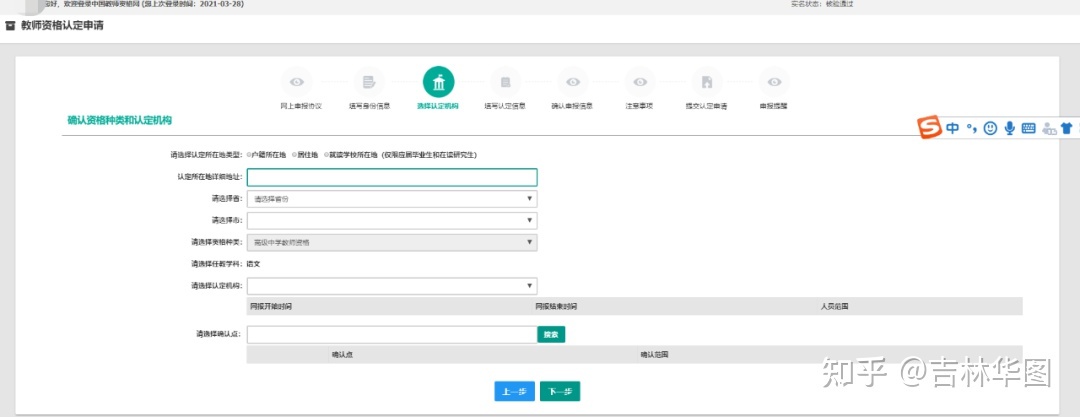Click the green 选择认定机构 building icon
The image size is (1080, 417).
point(438,82)
